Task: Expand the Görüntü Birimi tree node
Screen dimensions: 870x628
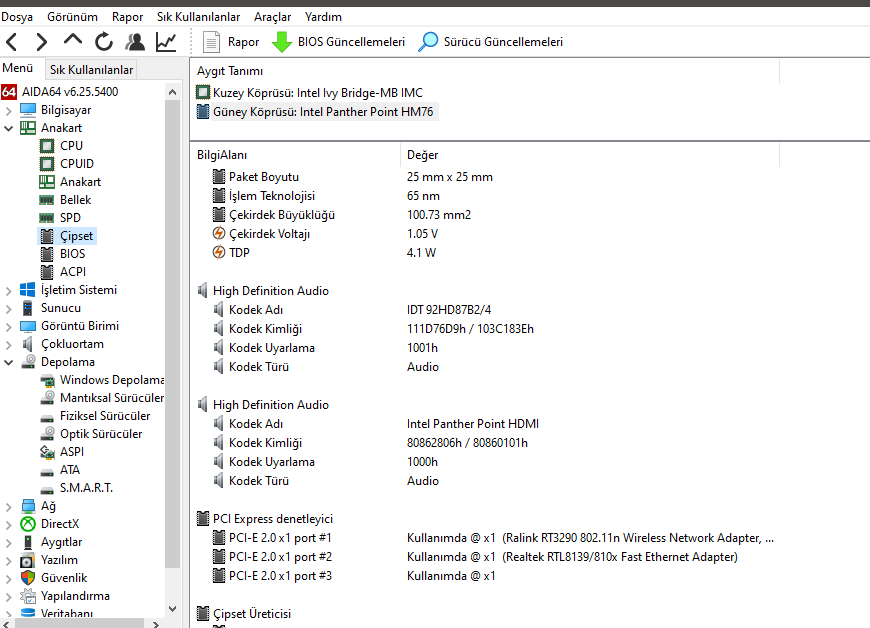Action: tap(8, 326)
